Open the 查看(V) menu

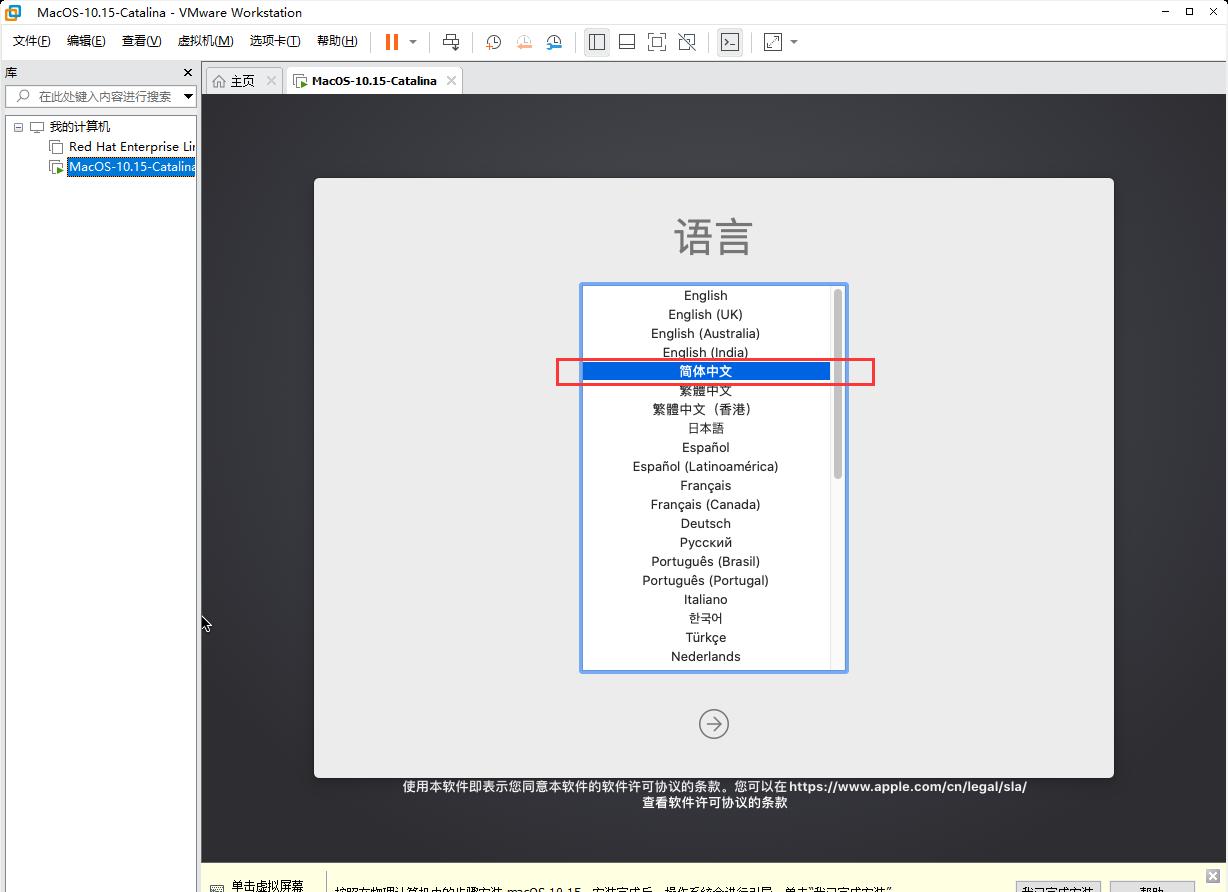[141, 41]
